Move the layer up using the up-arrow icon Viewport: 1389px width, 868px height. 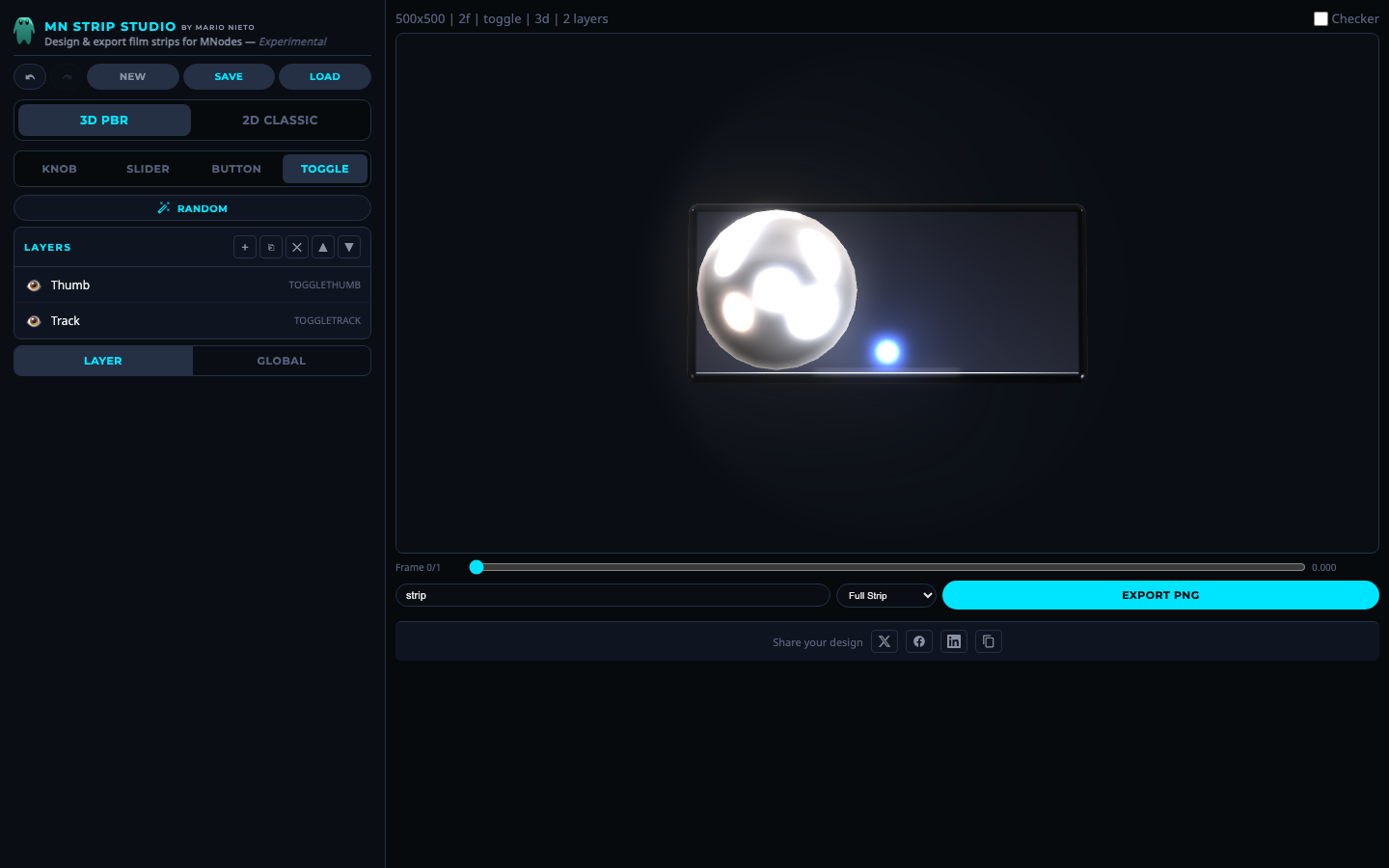click(323, 247)
